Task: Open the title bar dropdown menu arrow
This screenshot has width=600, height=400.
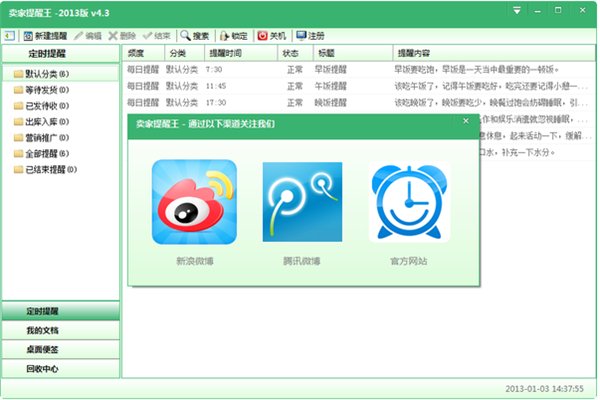Action: [x=517, y=11]
